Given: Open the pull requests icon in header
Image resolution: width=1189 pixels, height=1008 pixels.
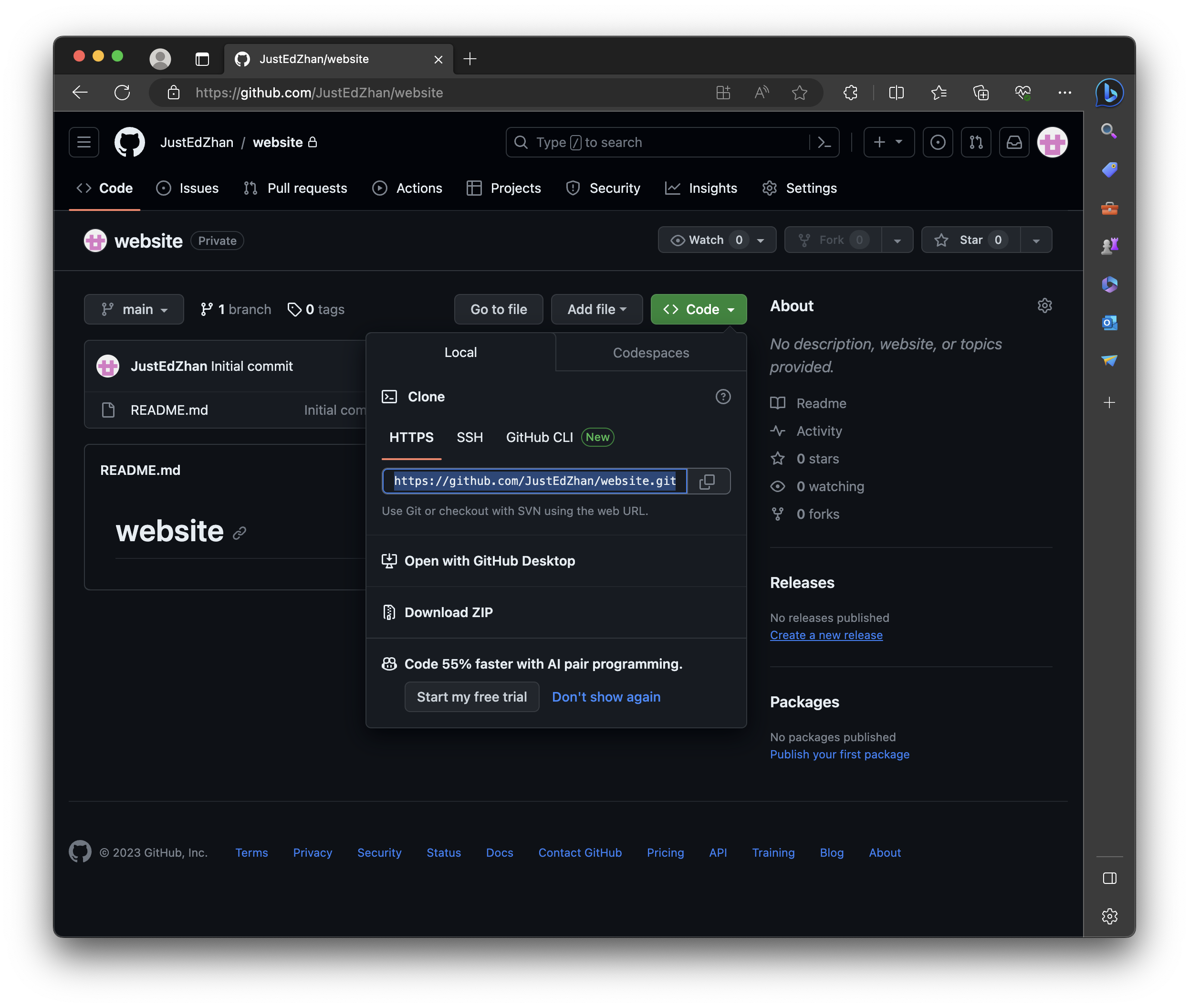Looking at the screenshot, I should pyautogui.click(x=976, y=142).
